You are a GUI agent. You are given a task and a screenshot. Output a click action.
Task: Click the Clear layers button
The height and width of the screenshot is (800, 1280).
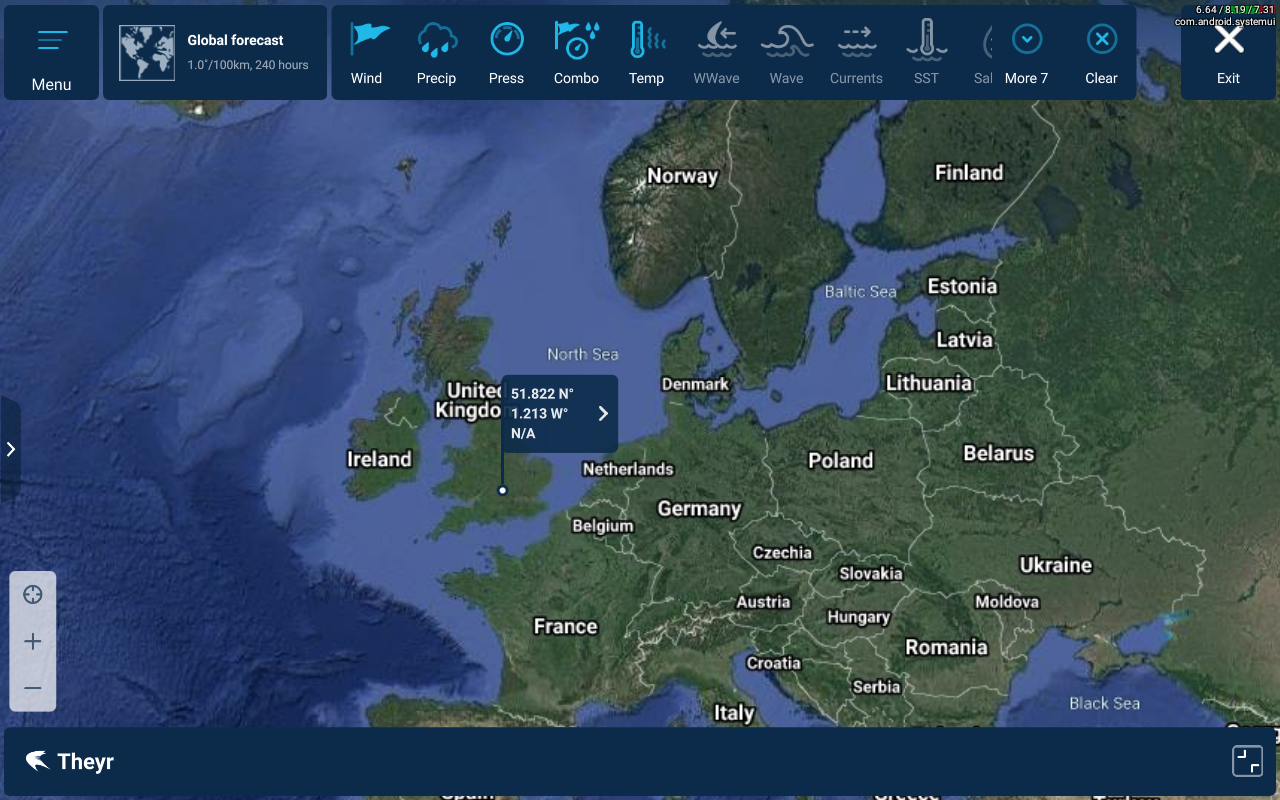(x=1101, y=40)
